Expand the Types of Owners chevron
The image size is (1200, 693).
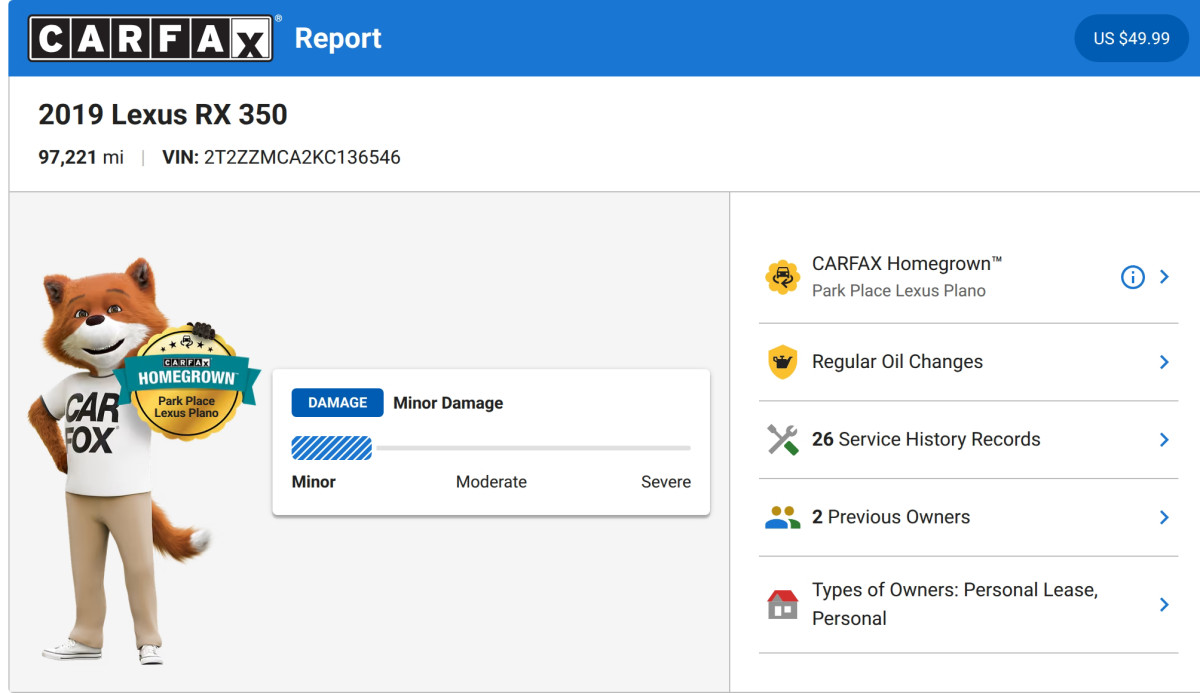pos(1164,604)
